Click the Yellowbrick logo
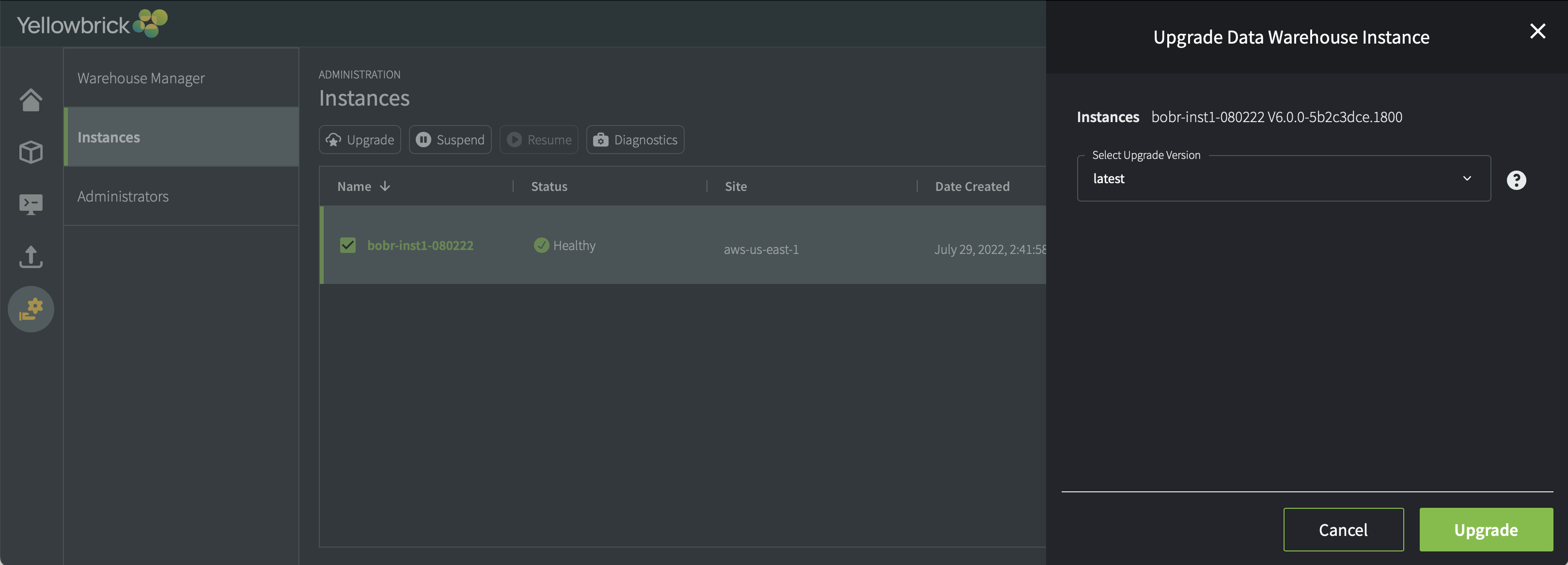The width and height of the screenshot is (1568, 565). coord(92,23)
